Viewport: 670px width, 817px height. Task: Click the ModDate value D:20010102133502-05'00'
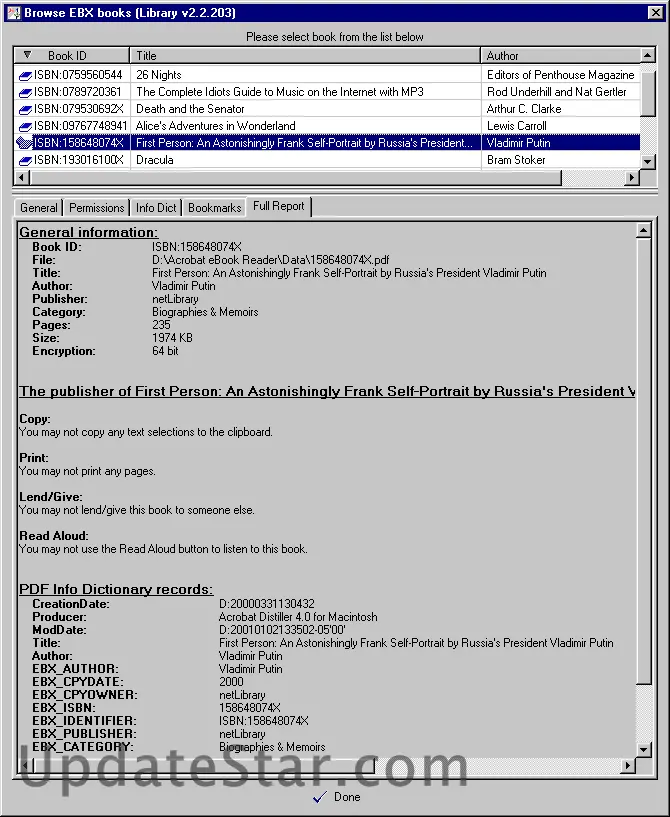(282, 630)
